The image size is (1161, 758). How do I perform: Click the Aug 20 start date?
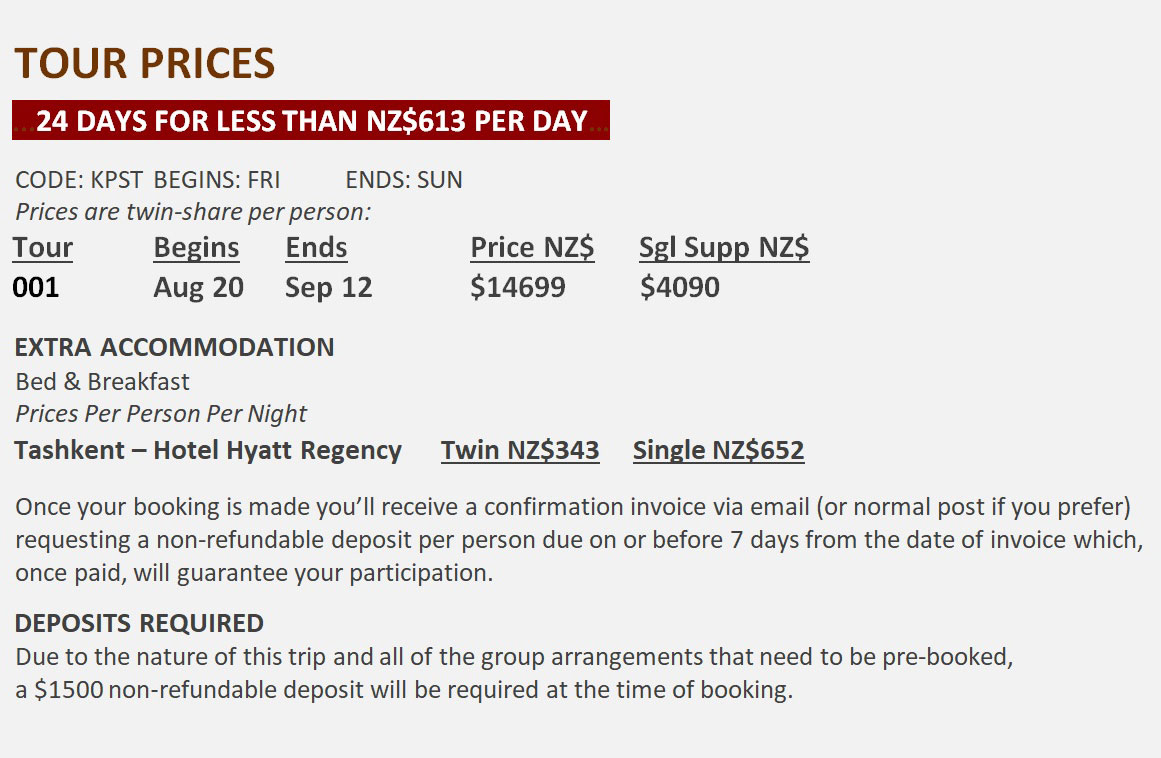click(199, 288)
